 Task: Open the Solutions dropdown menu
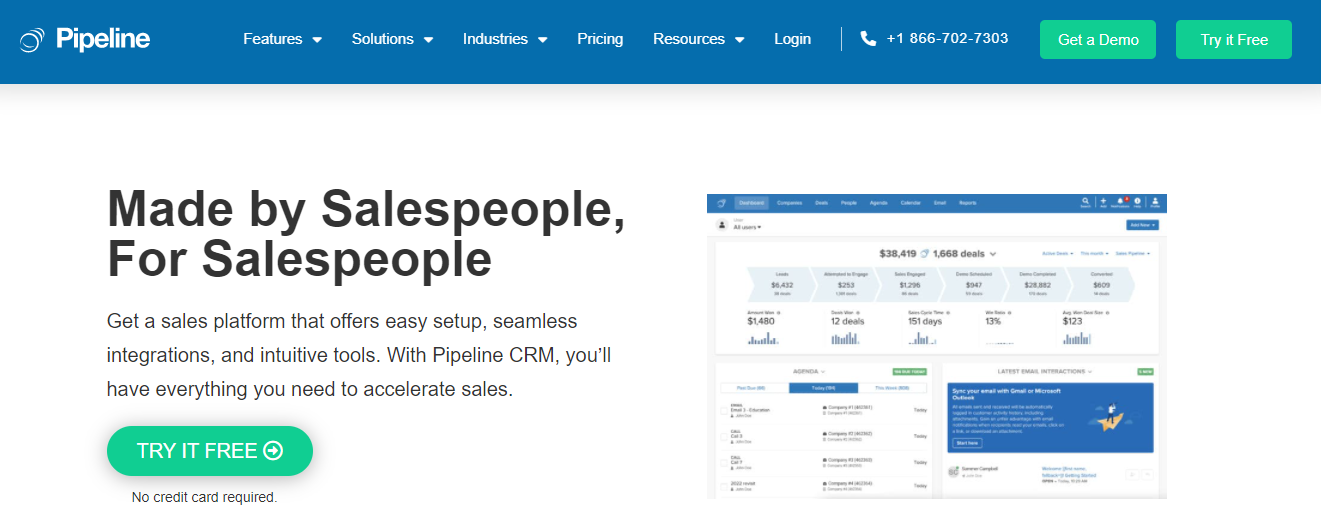[392, 39]
